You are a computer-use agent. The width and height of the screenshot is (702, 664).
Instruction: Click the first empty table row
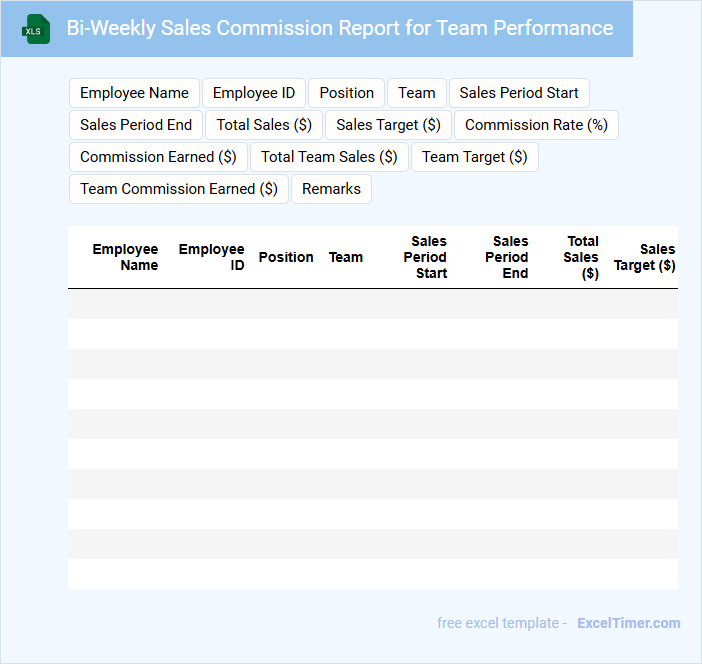(372, 304)
